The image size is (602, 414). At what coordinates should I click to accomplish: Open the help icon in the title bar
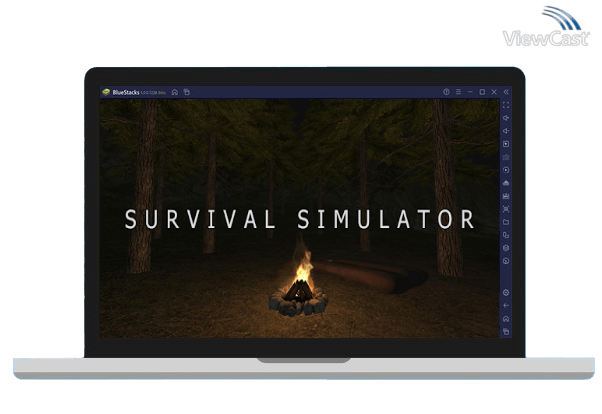(x=446, y=92)
